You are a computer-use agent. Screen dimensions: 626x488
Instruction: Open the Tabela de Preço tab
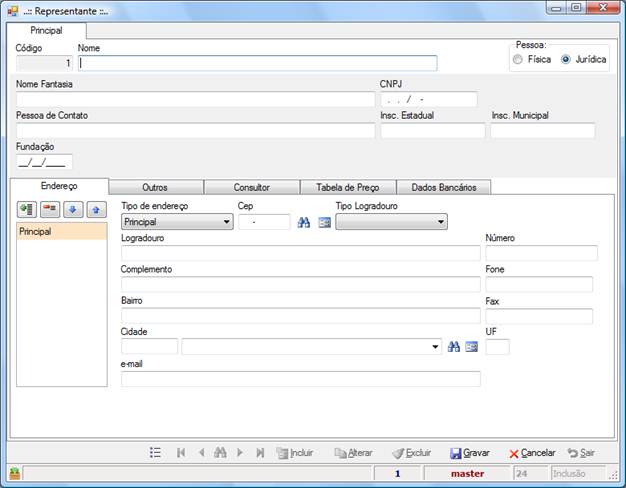point(348,187)
